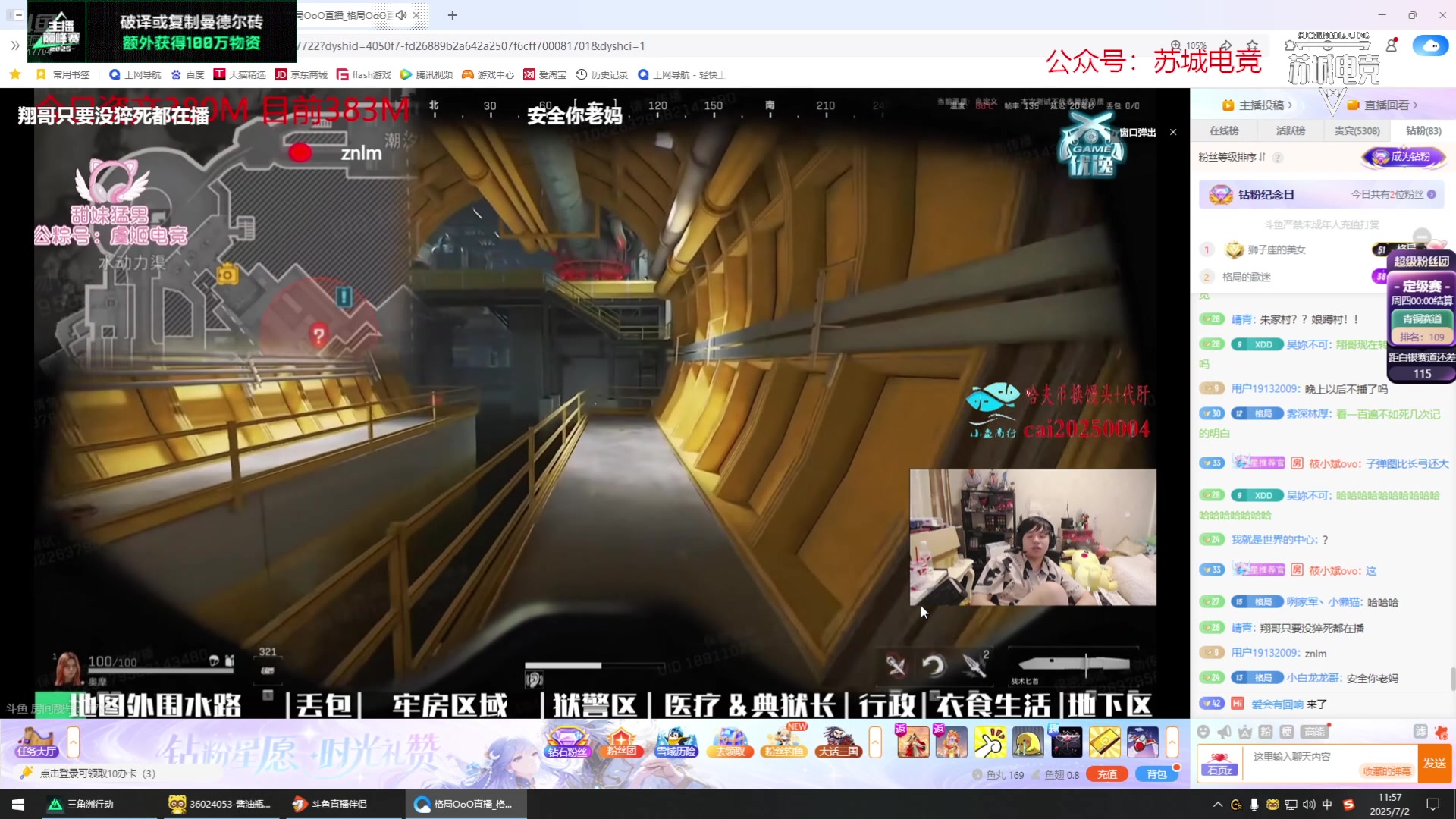Click the 石页z fan badge selector

point(1220,763)
